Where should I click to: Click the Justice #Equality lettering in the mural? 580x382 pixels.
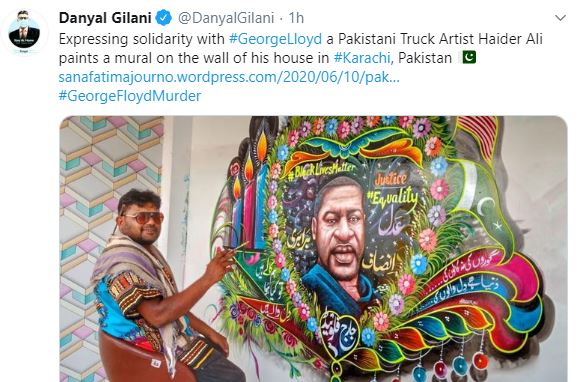pos(393,189)
